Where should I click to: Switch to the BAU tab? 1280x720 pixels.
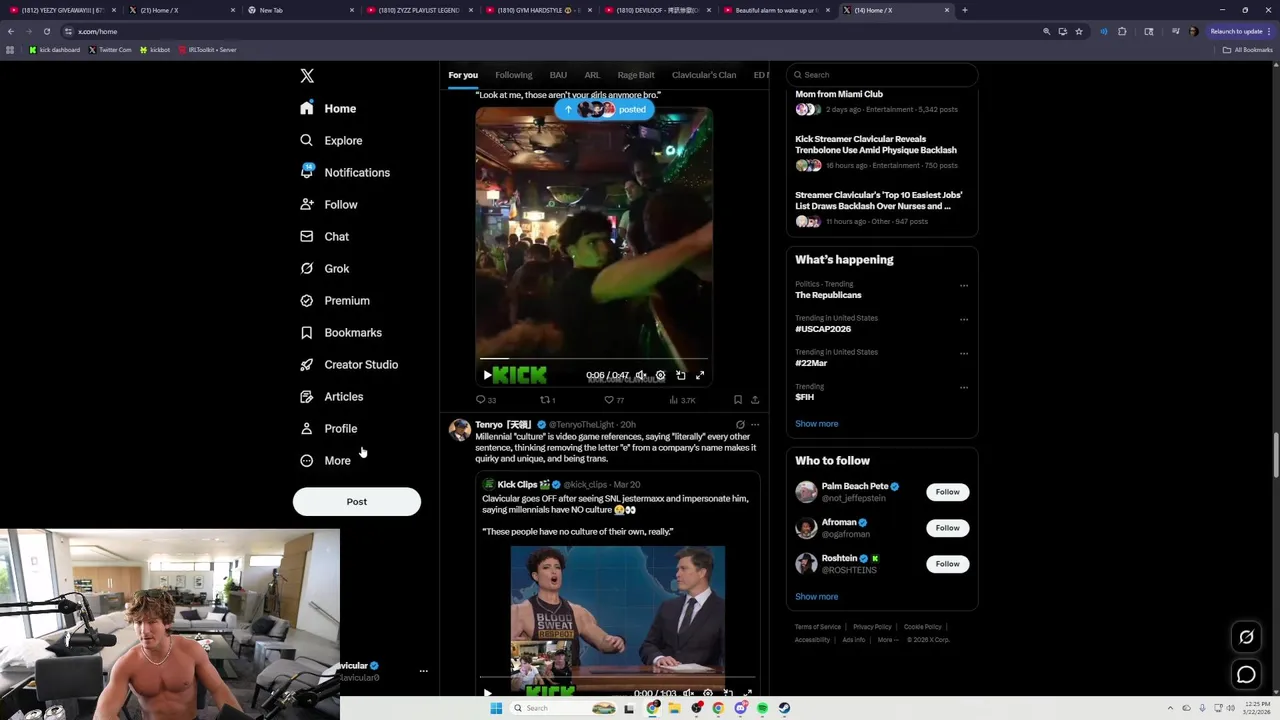[558, 75]
